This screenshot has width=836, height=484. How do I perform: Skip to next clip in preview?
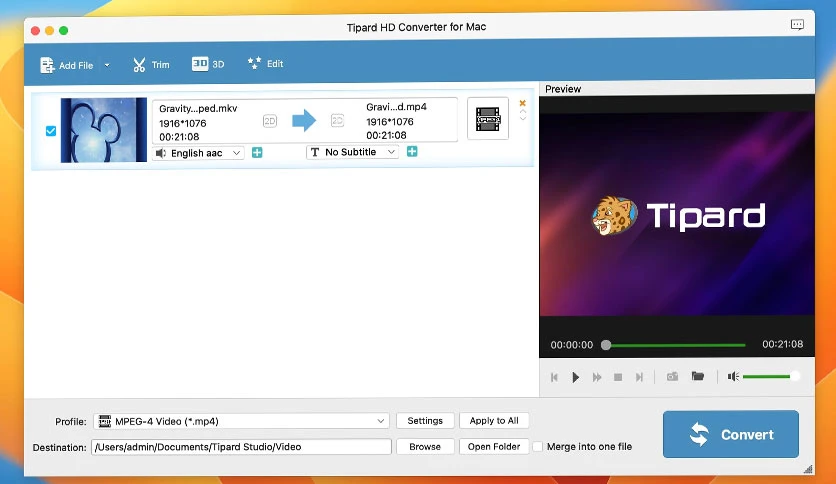pyautogui.click(x=639, y=377)
